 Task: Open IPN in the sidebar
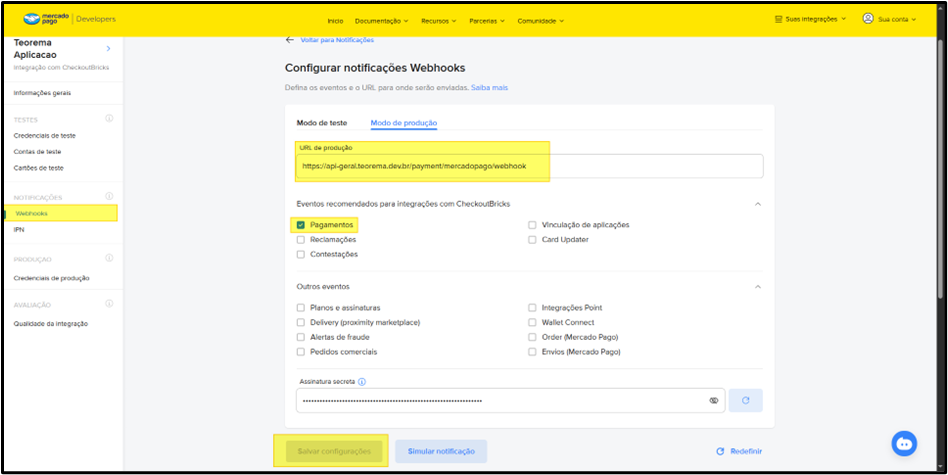point(19,230)
